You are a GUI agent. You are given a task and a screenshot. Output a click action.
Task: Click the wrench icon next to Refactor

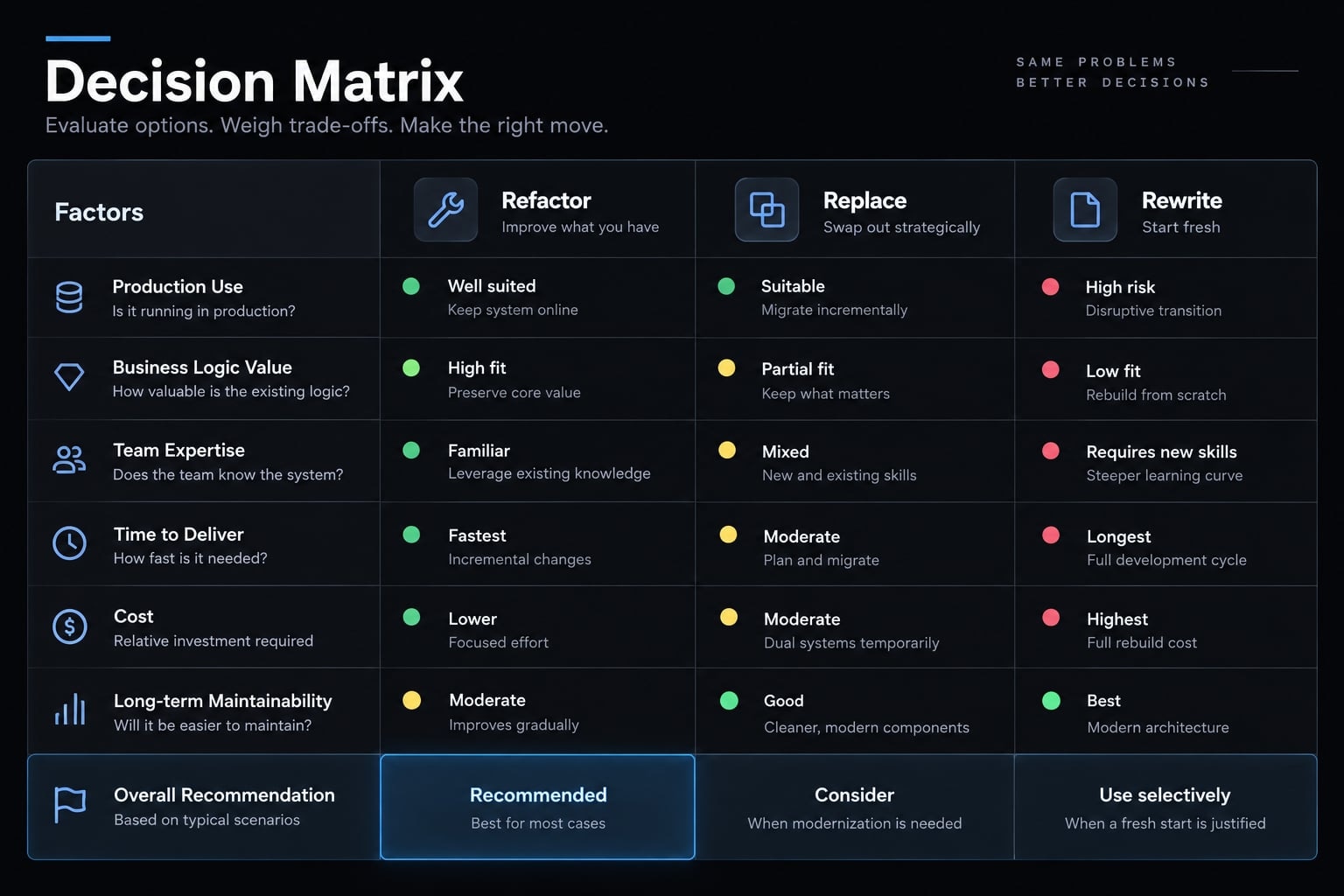pos(446,210)
